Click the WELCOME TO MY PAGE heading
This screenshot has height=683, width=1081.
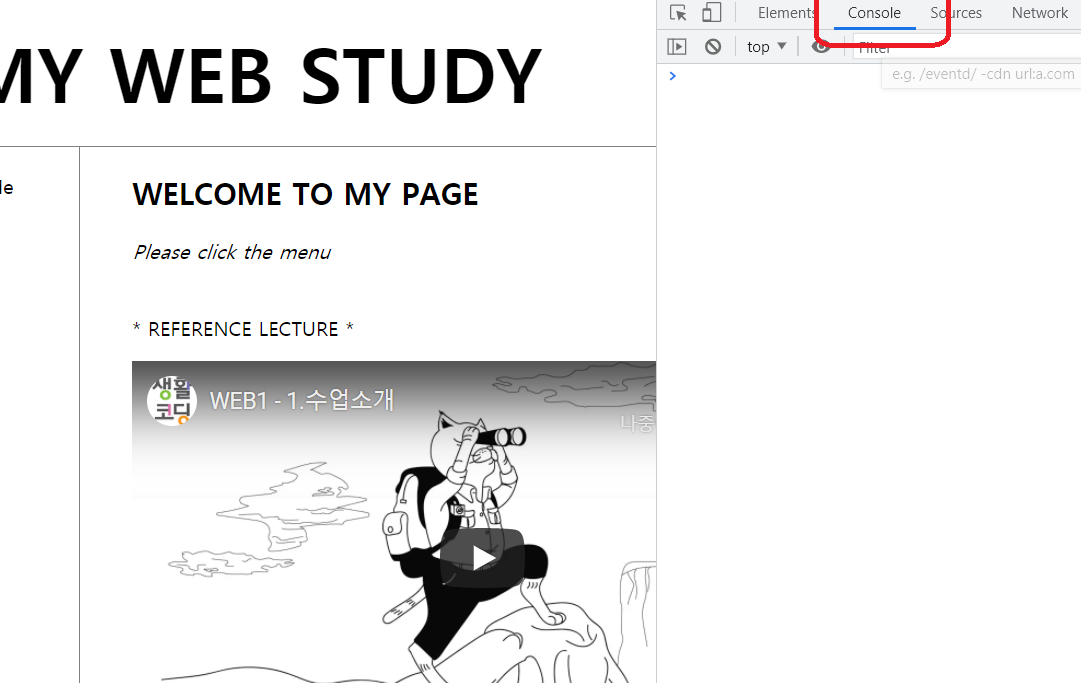coord(305,194)
